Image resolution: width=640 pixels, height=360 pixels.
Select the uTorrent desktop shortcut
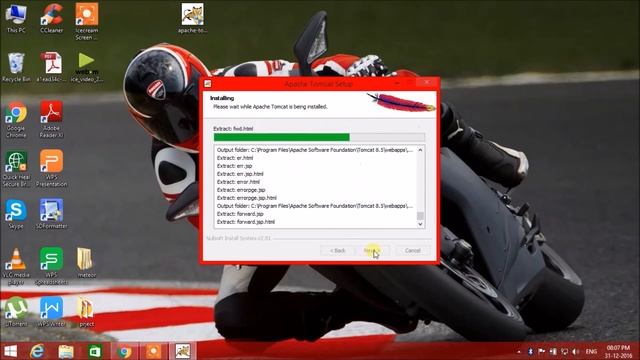pyautogui.click(x=16, y=312)
